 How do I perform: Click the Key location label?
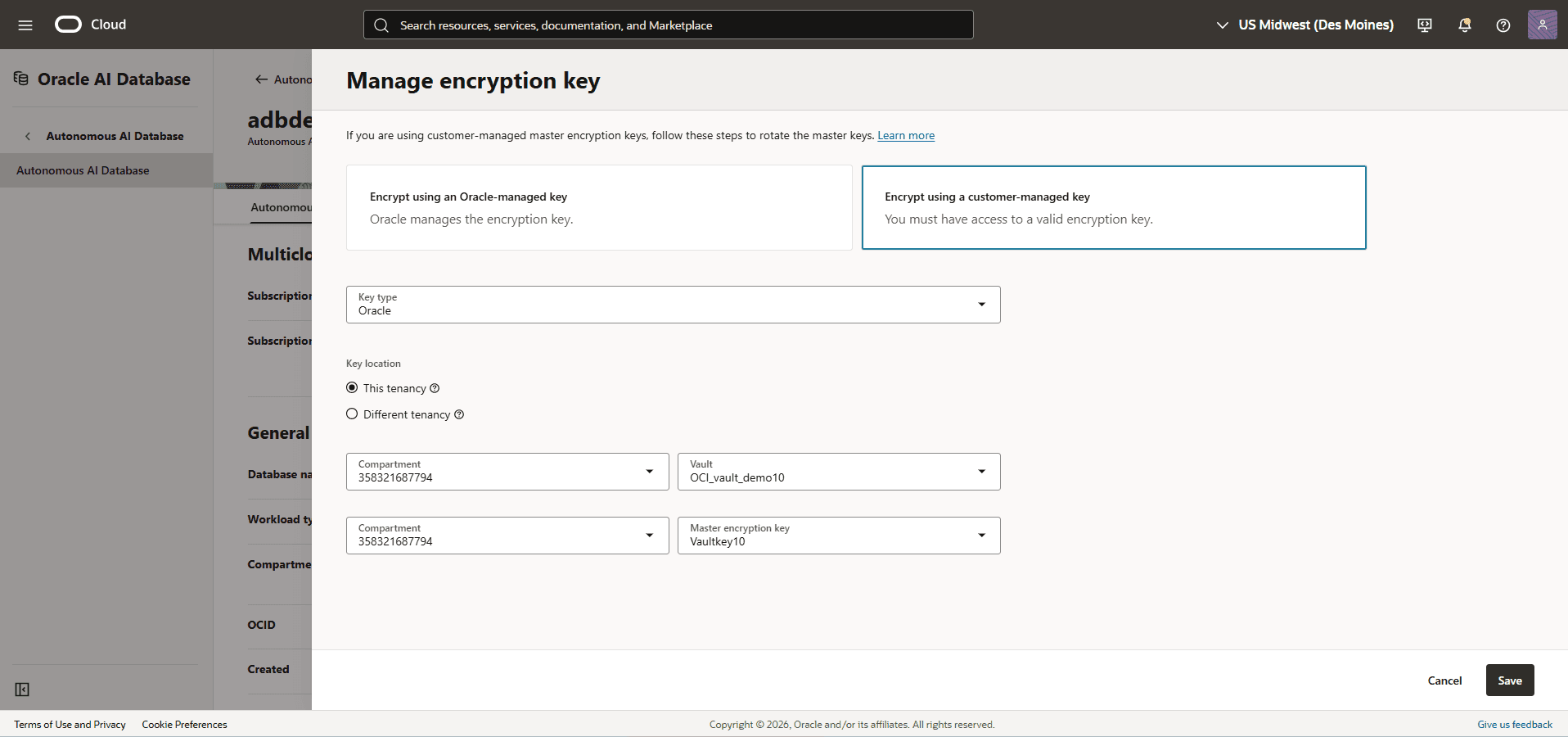coord(373,364)
